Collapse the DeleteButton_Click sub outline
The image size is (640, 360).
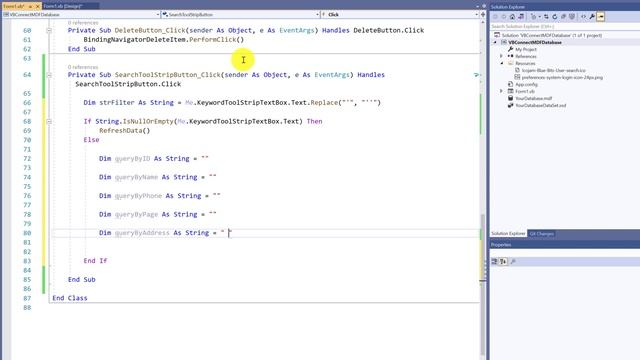[x=49, y=30]
